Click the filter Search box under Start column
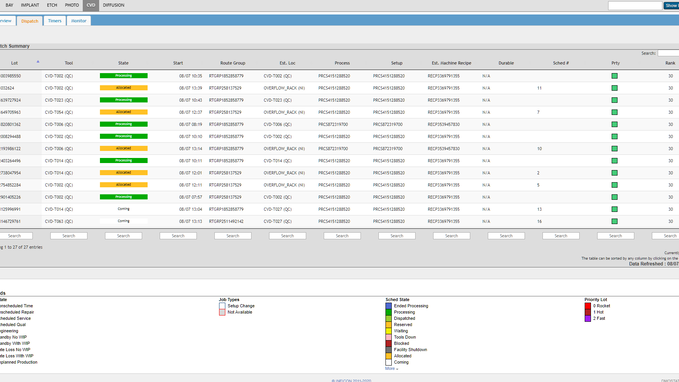 coord(178,236)
